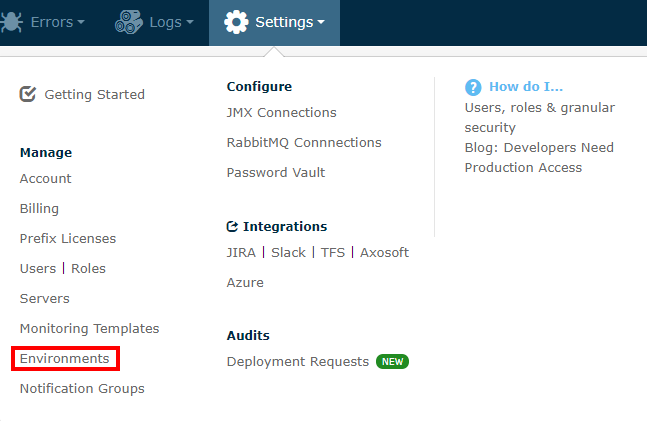Click the Getting Started checkmark icon
This screenshot has height=421, width=647.
[x=28, y=94]
